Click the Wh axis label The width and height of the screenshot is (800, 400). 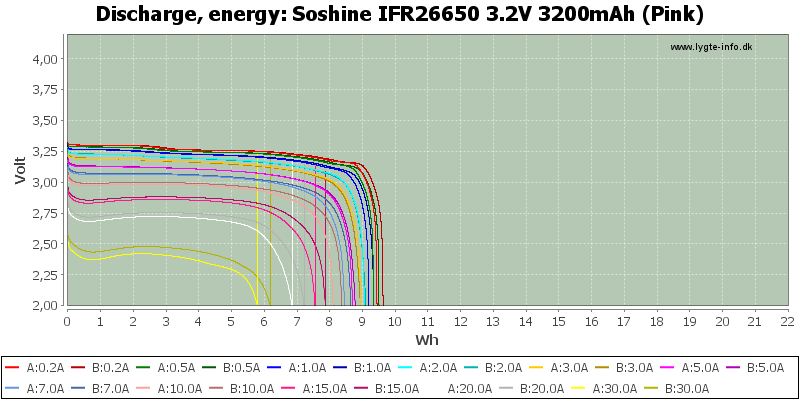tap(427, 339)
